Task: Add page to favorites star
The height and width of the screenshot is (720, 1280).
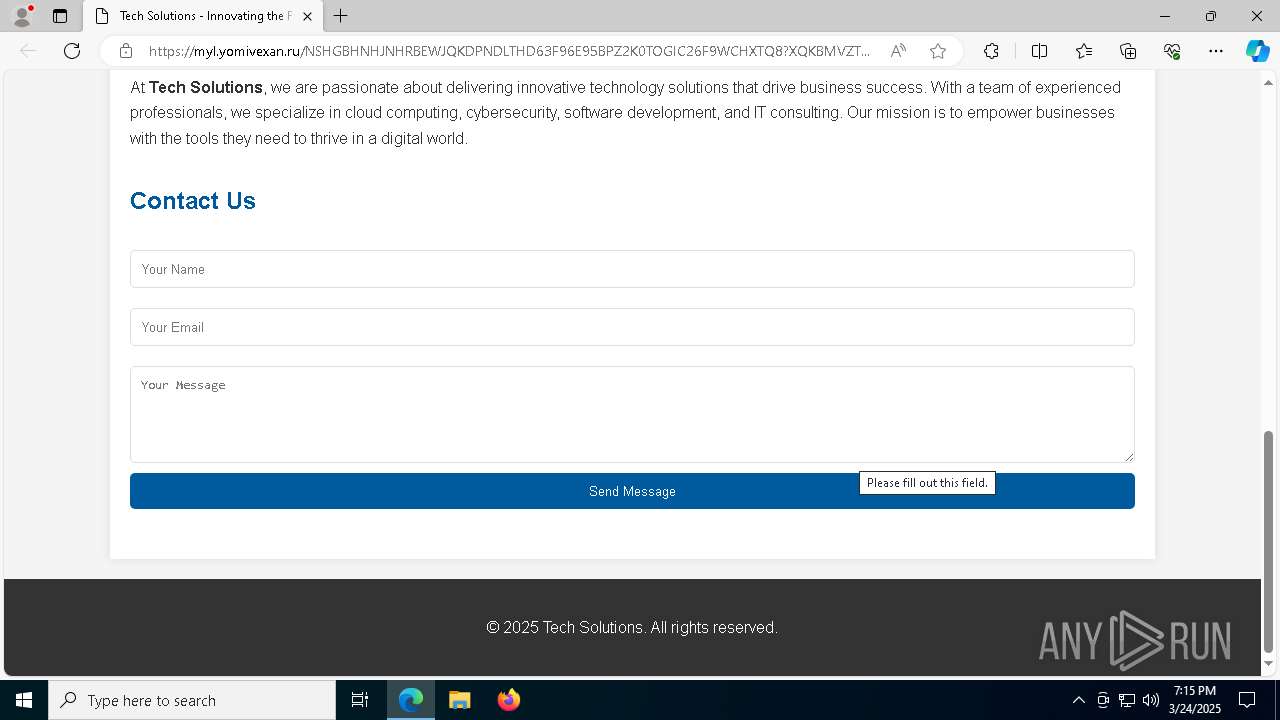Action: click(938, 51)
